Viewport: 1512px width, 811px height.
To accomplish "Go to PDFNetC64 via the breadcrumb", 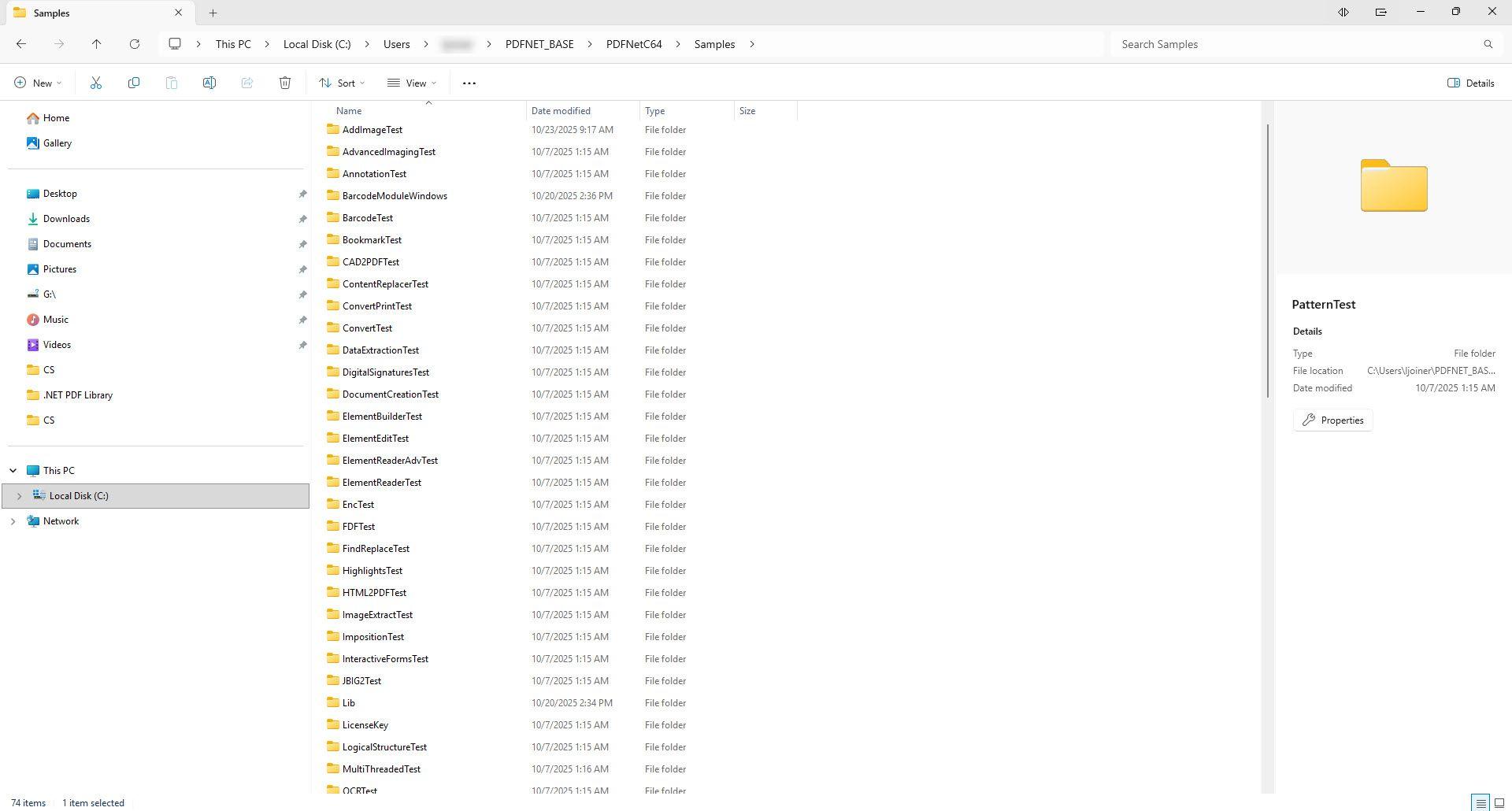I will [x=634, y=44].
